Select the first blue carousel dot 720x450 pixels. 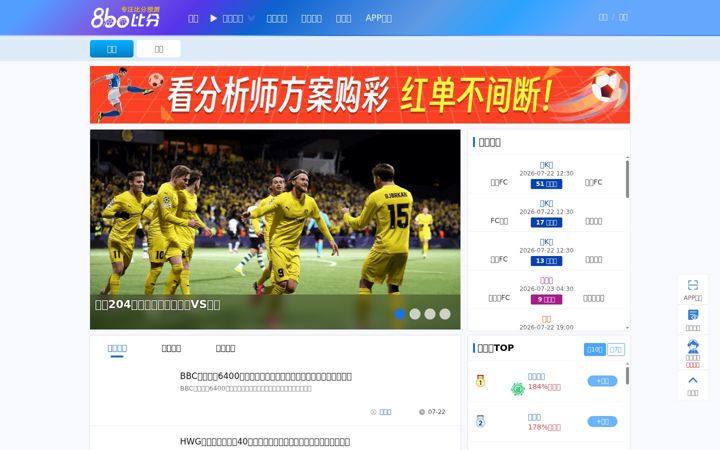coord(400,314)
